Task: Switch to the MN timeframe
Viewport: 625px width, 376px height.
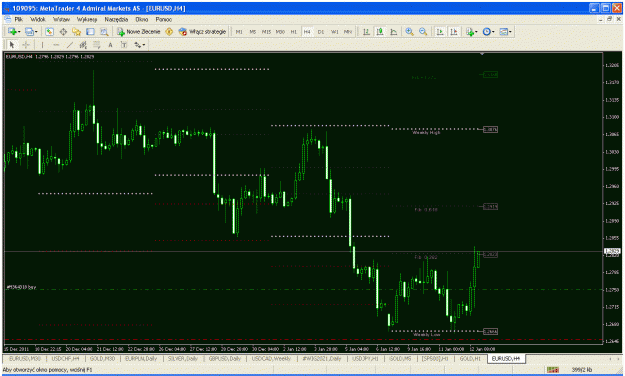Action: pyautogui.click(x=348, y=32)
